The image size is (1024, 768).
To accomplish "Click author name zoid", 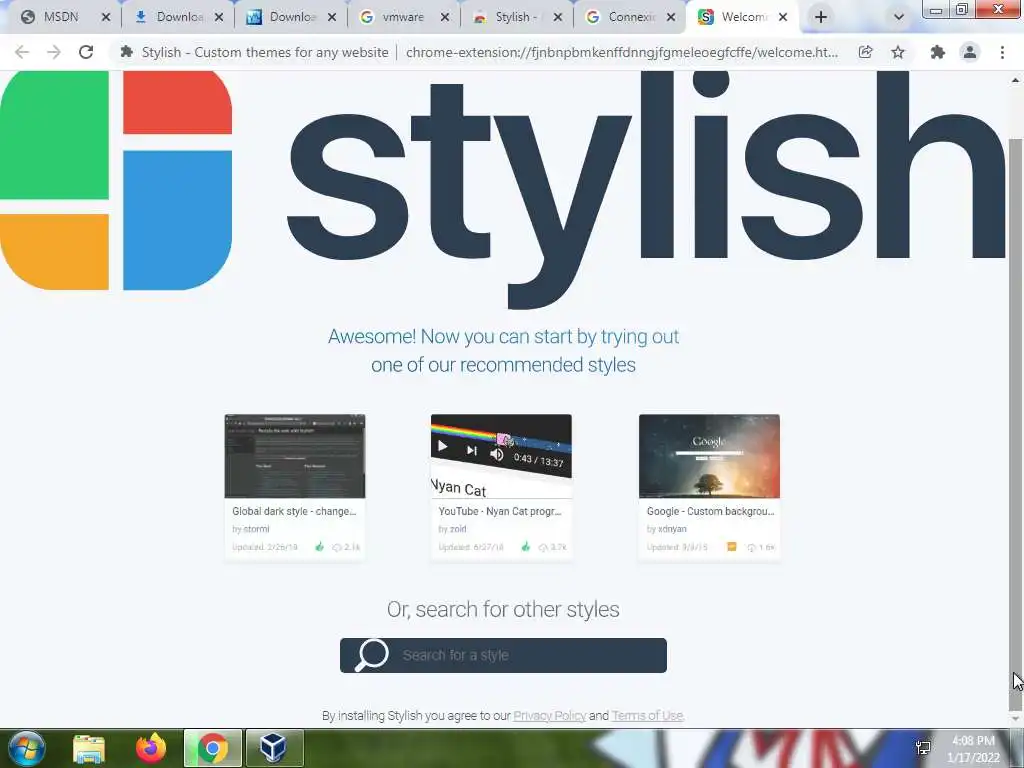I will coord(458,529).
